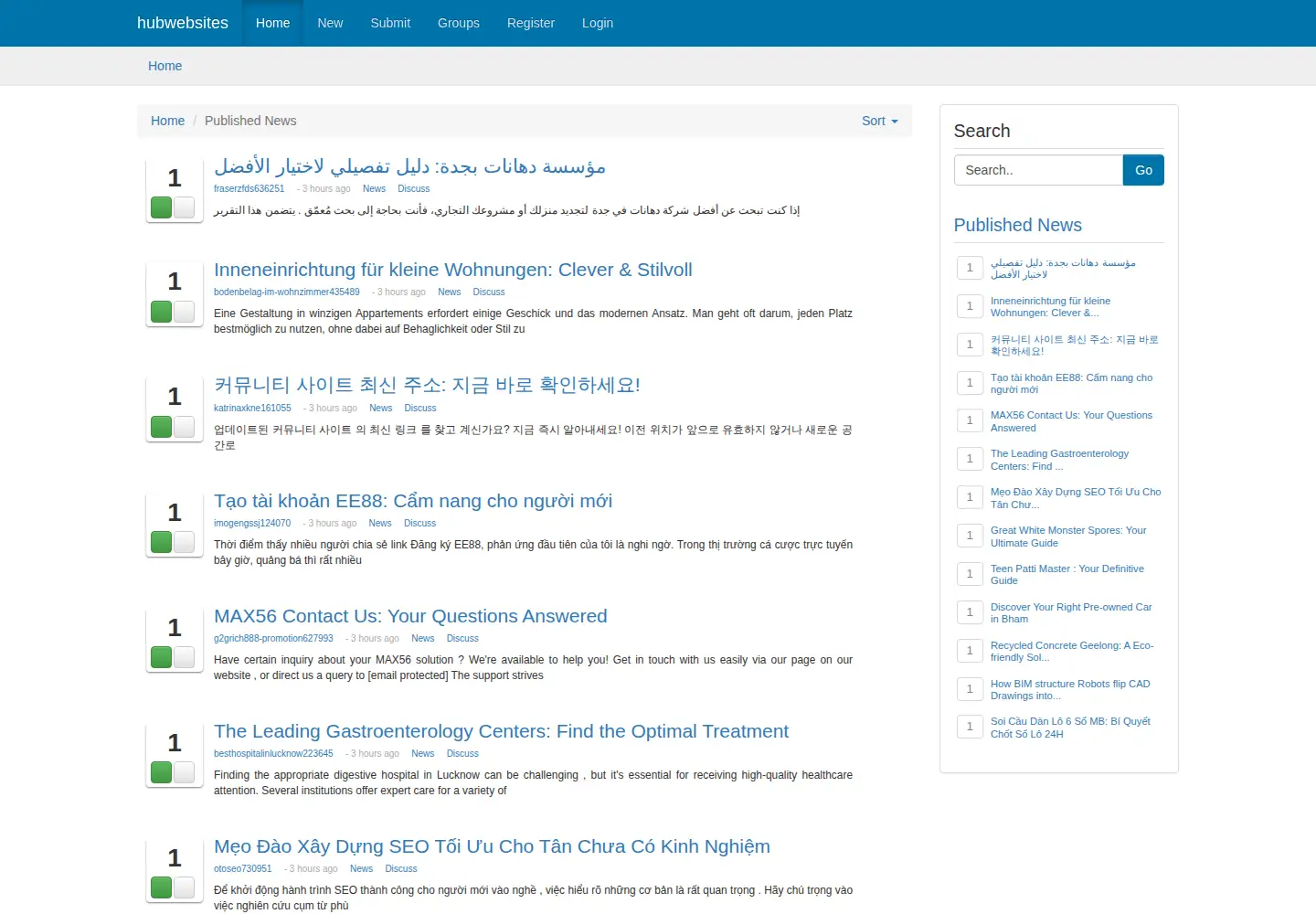Click Home link in the grey sub-header bar
Image resolution: width=1316 pixels, height=914 pixels.
click(x=165, y=66)
